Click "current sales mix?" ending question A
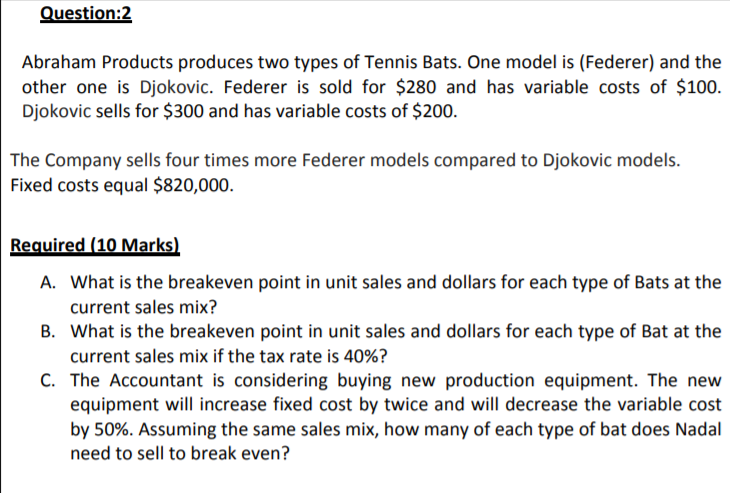This screenshot has width=730, height=493. tap(146, 306)
